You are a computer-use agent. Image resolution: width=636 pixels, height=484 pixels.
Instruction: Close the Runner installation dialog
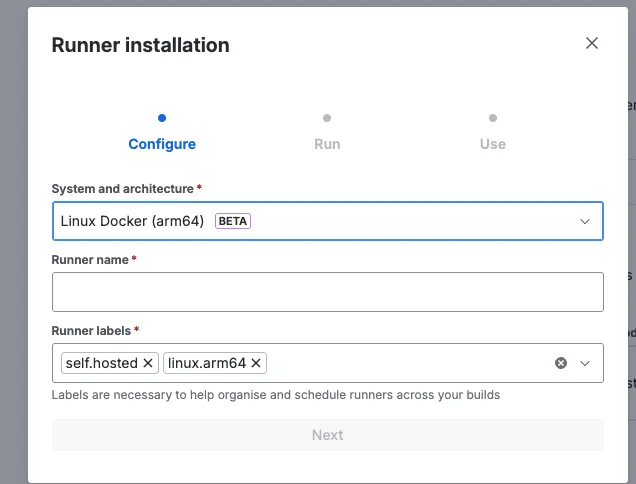592,43
